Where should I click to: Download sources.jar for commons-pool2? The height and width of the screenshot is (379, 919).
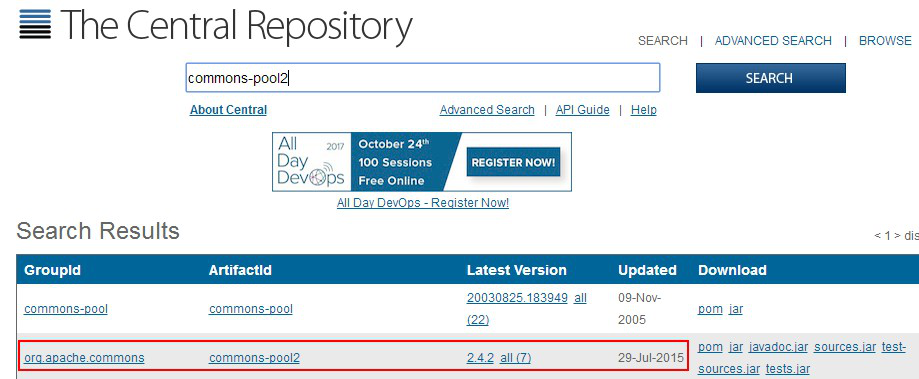coord(845,347)
